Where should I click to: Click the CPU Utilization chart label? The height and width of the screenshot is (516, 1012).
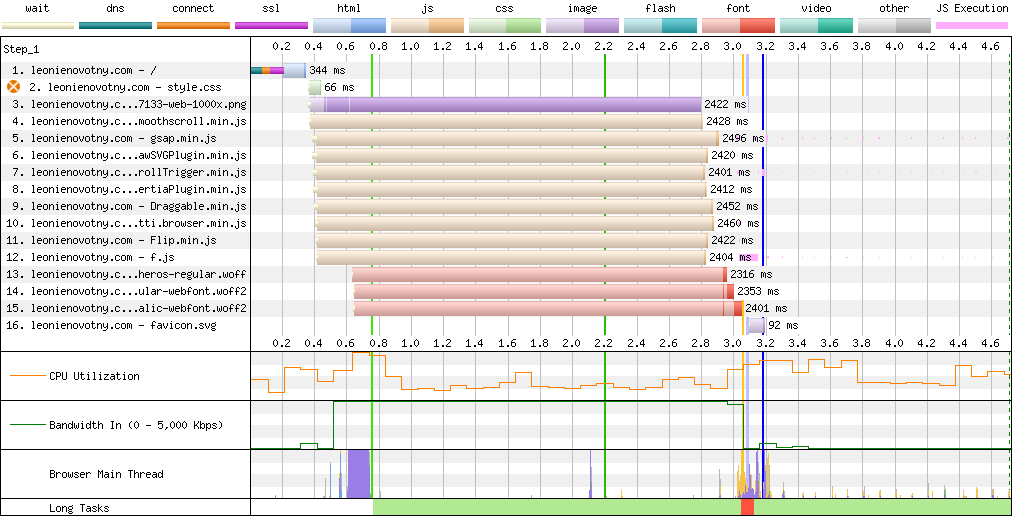coord(94,376)
